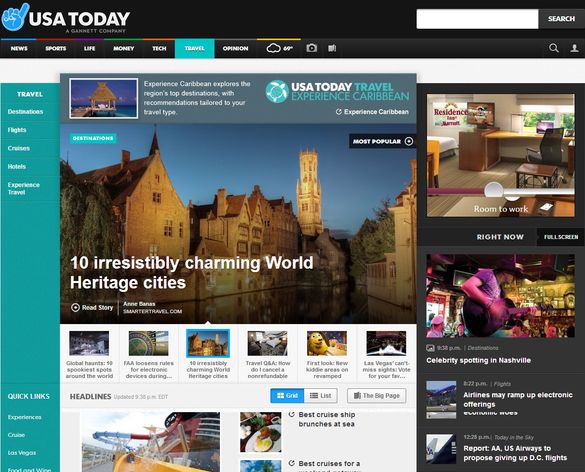Open the cruise ship waterslide headline image
Screen dimensions: 585x472
[x=151, y=442]
